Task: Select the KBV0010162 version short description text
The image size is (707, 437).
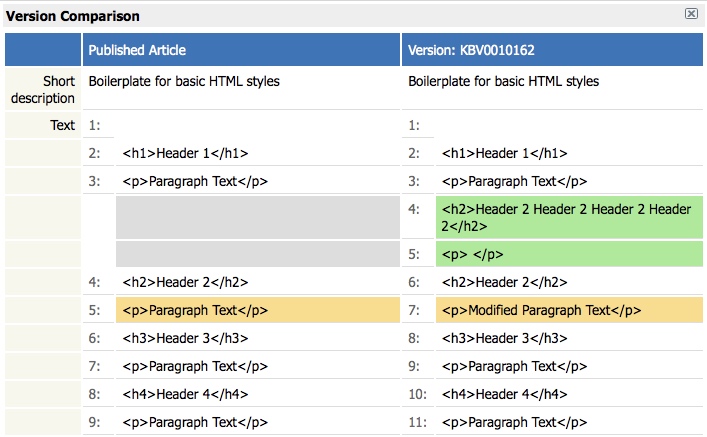Action: point(504,81)
